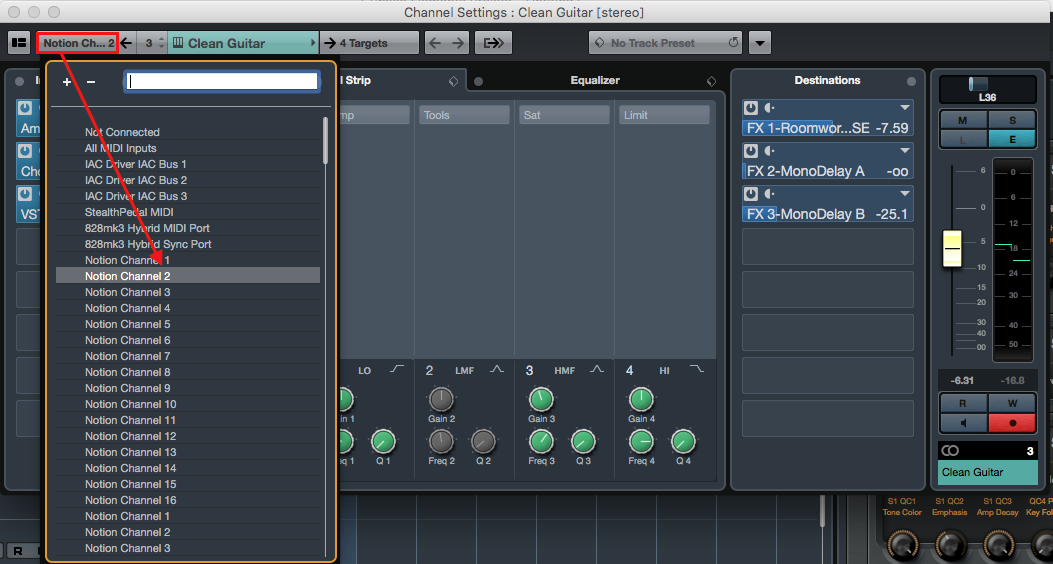Toggle power for FX 1-Roomworks send

coord(751,108)
